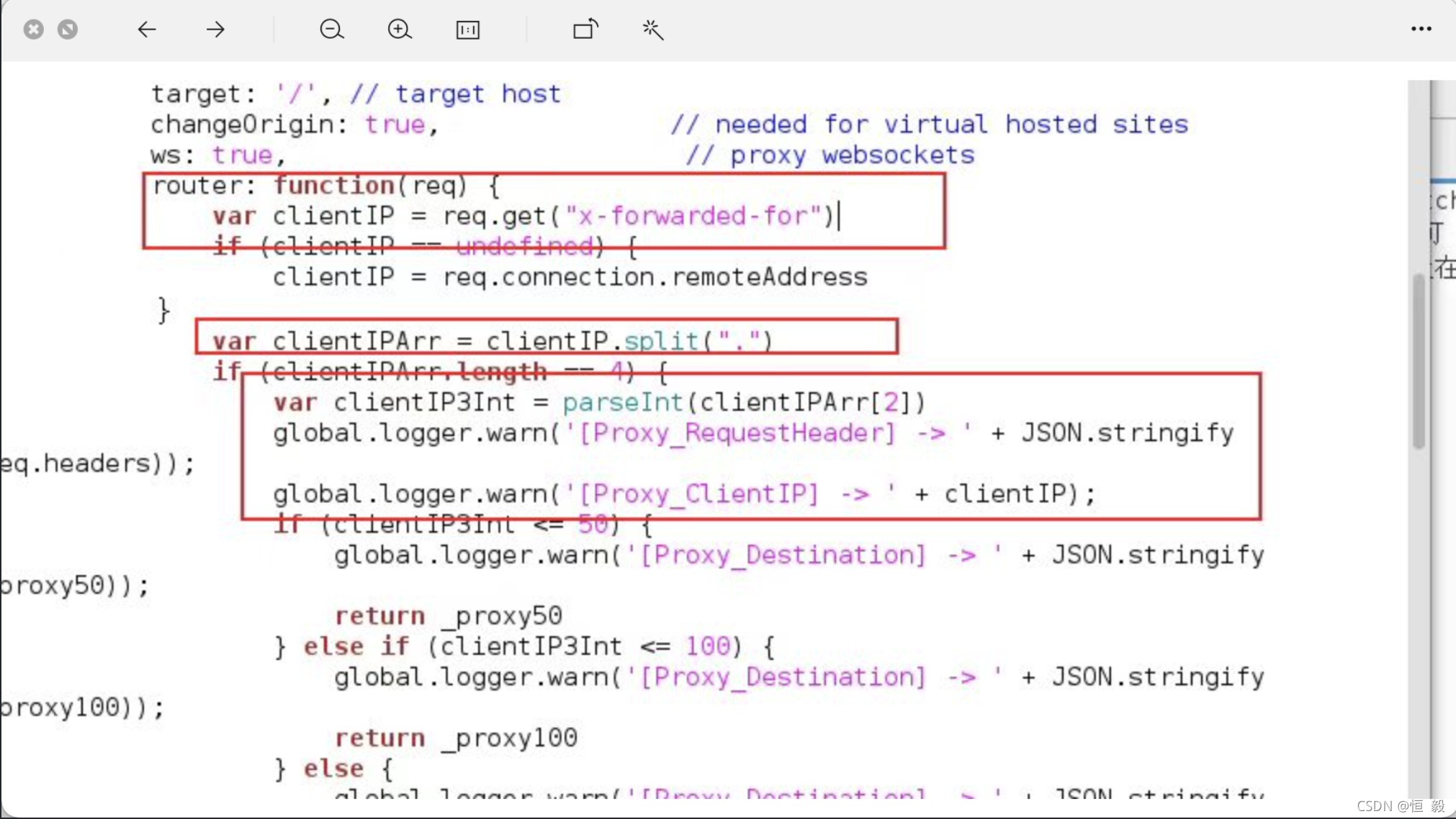Click the return _proxy100 statement

point(456,738)
